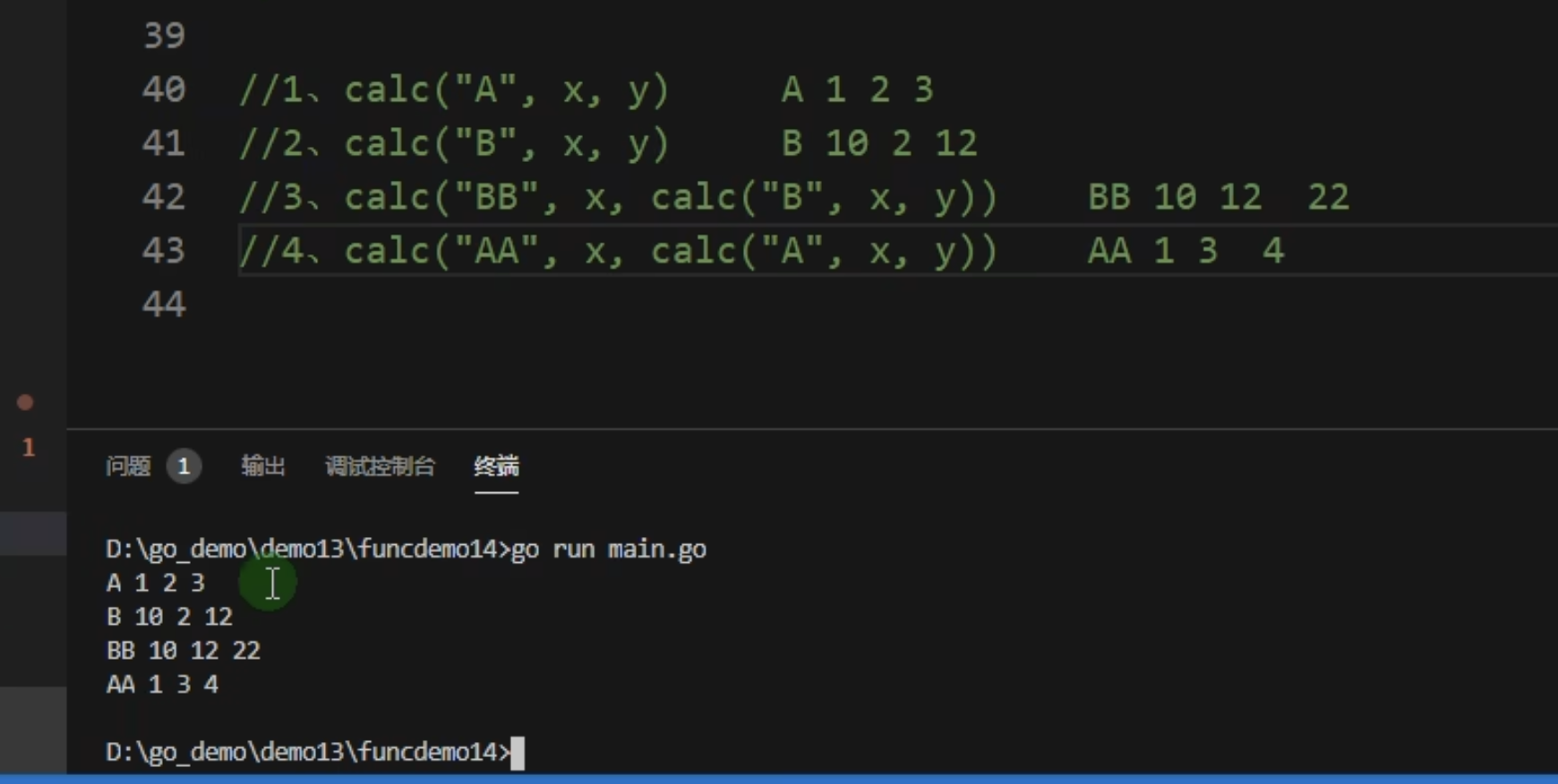The image size is (1558, 784).
Task: Click terminal output line 'AA 1 3 4'
Action: click(x=162, y=685)
